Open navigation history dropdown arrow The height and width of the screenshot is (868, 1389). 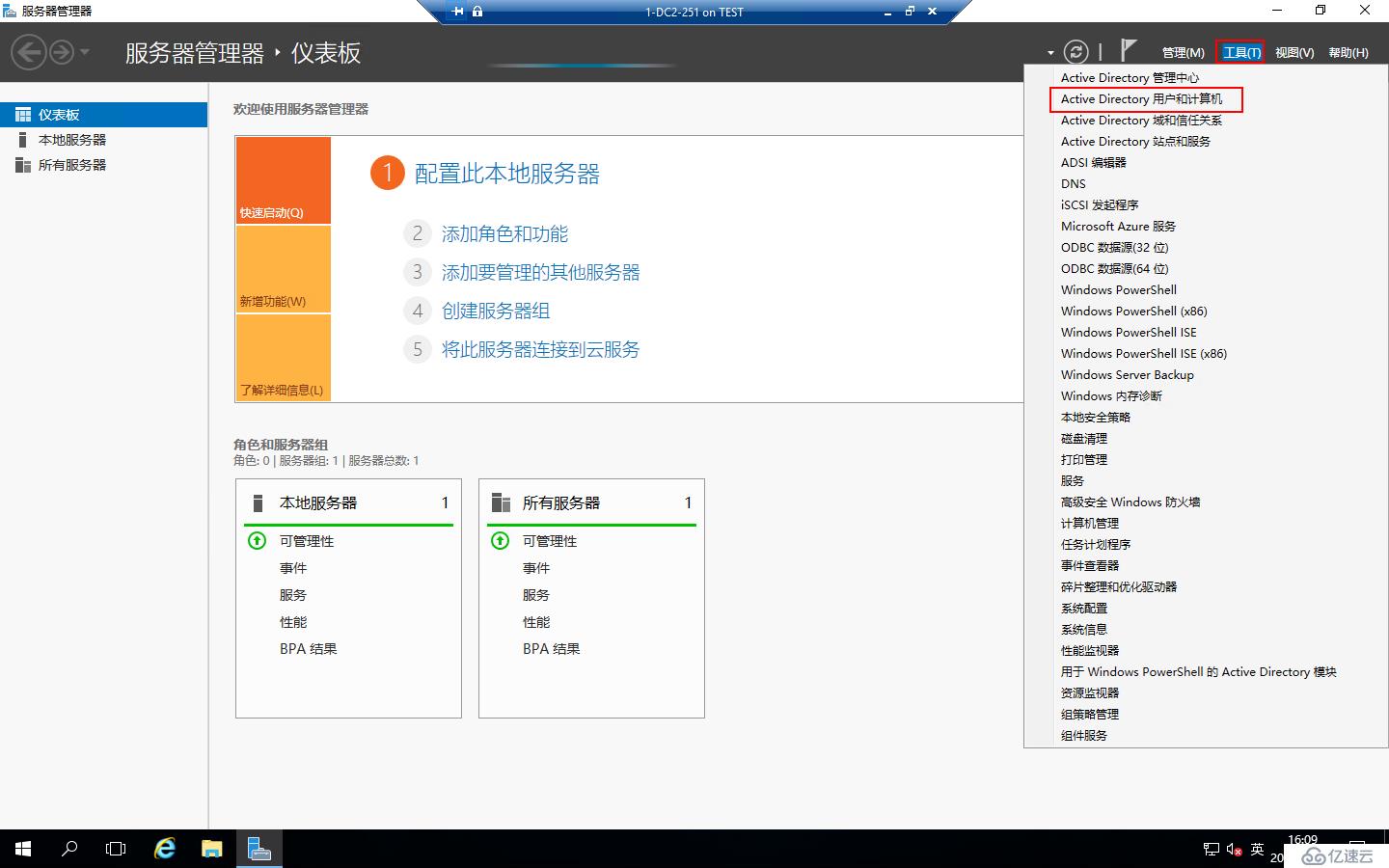tap(85, 52)
